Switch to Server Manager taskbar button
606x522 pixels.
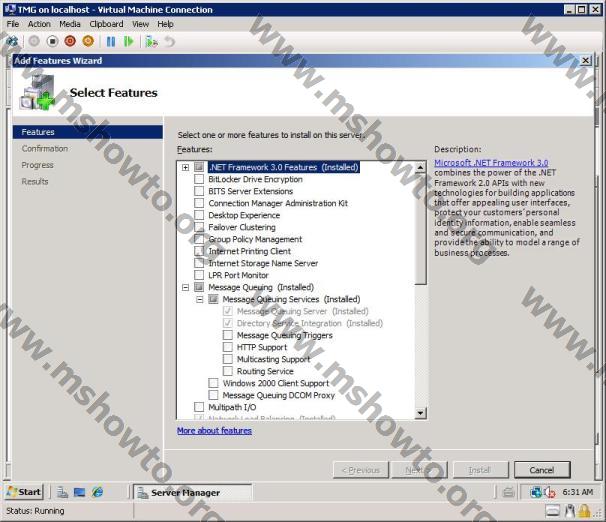click(x=192, y=492)
